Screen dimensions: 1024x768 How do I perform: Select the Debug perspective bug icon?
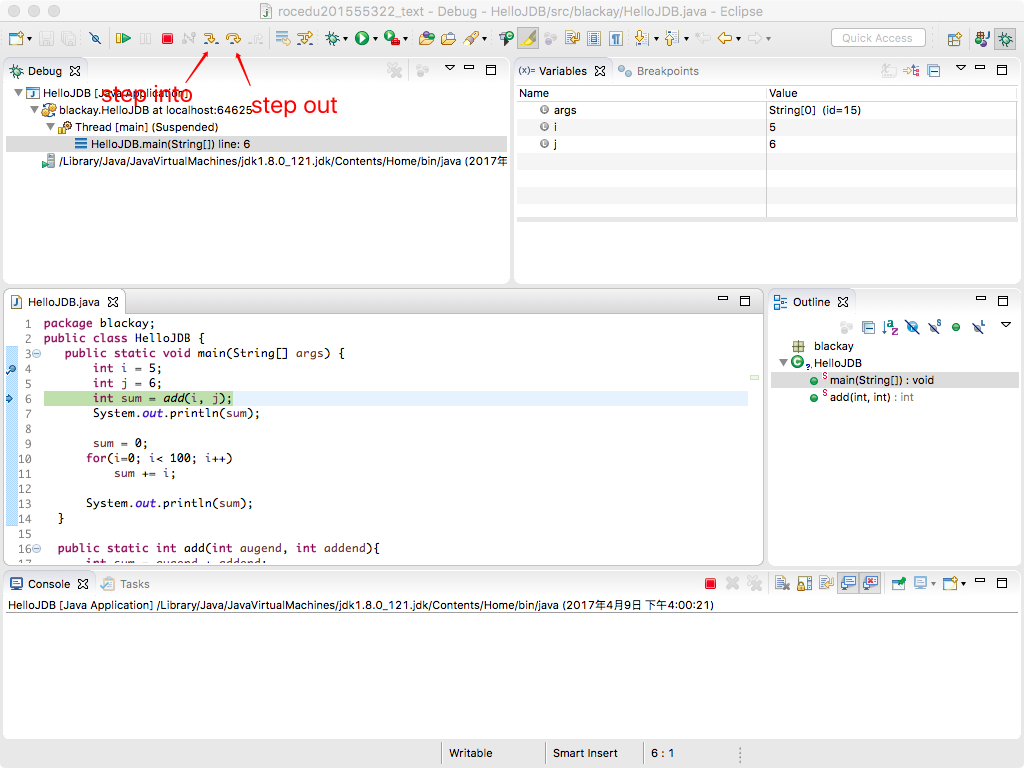pos(1005,39)
